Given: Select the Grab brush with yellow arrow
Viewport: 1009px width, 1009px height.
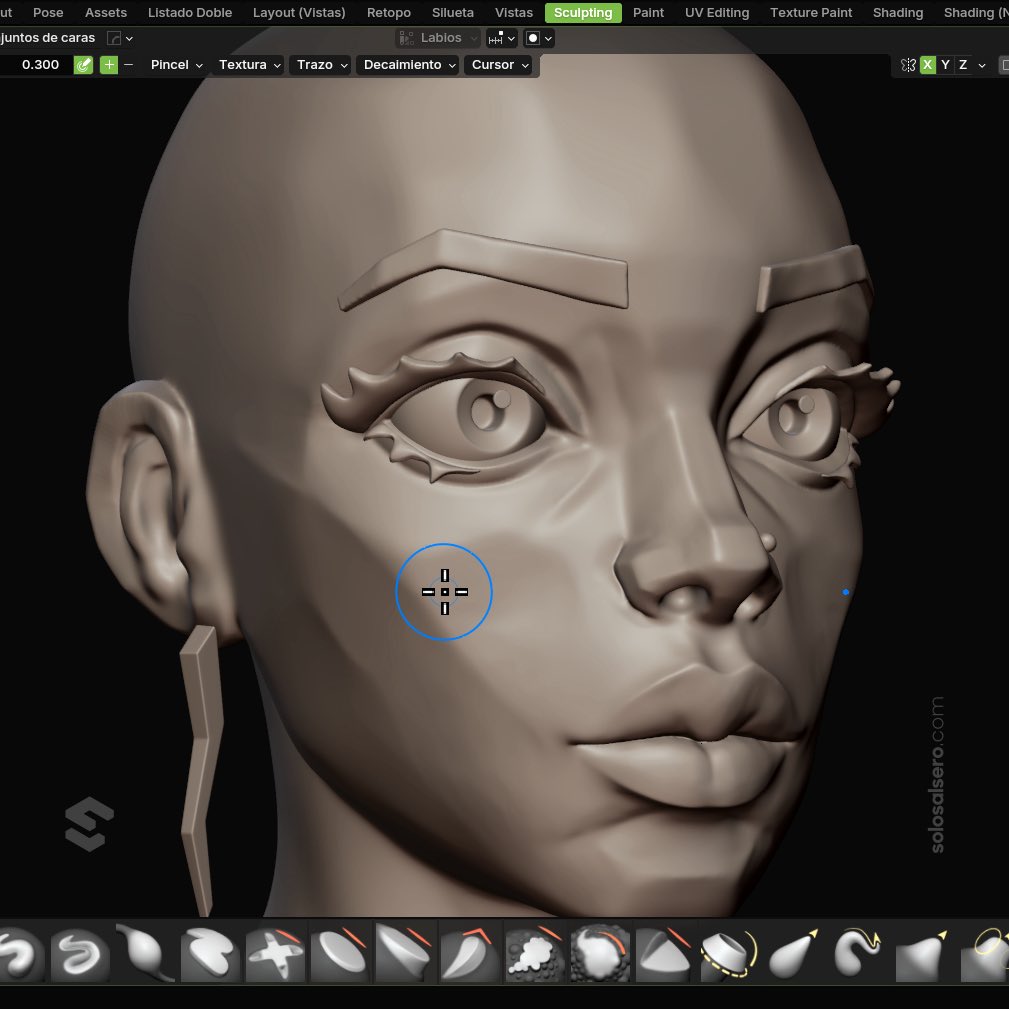Looking at the screenshot, I should [x=794, y=953].
